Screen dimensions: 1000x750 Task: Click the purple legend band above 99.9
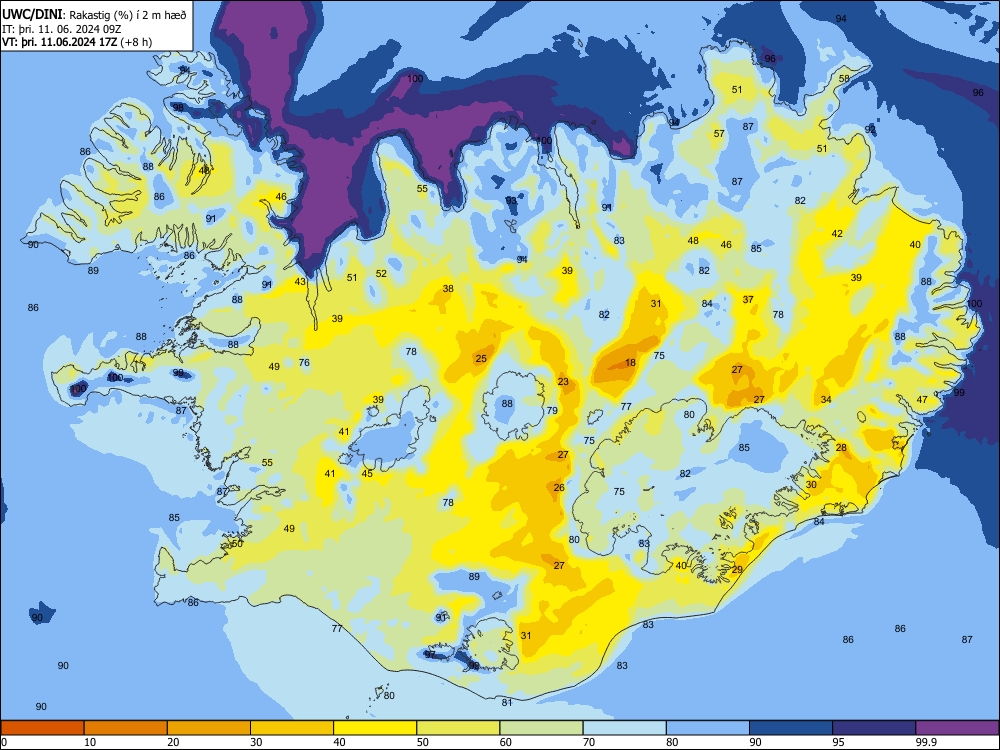pos(957,728)
